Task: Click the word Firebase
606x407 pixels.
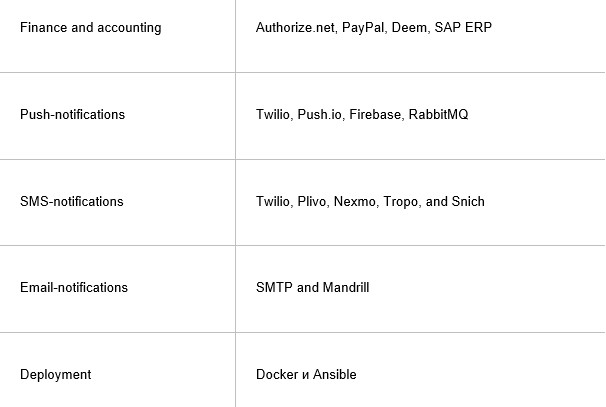Action: tap(375, 115)
